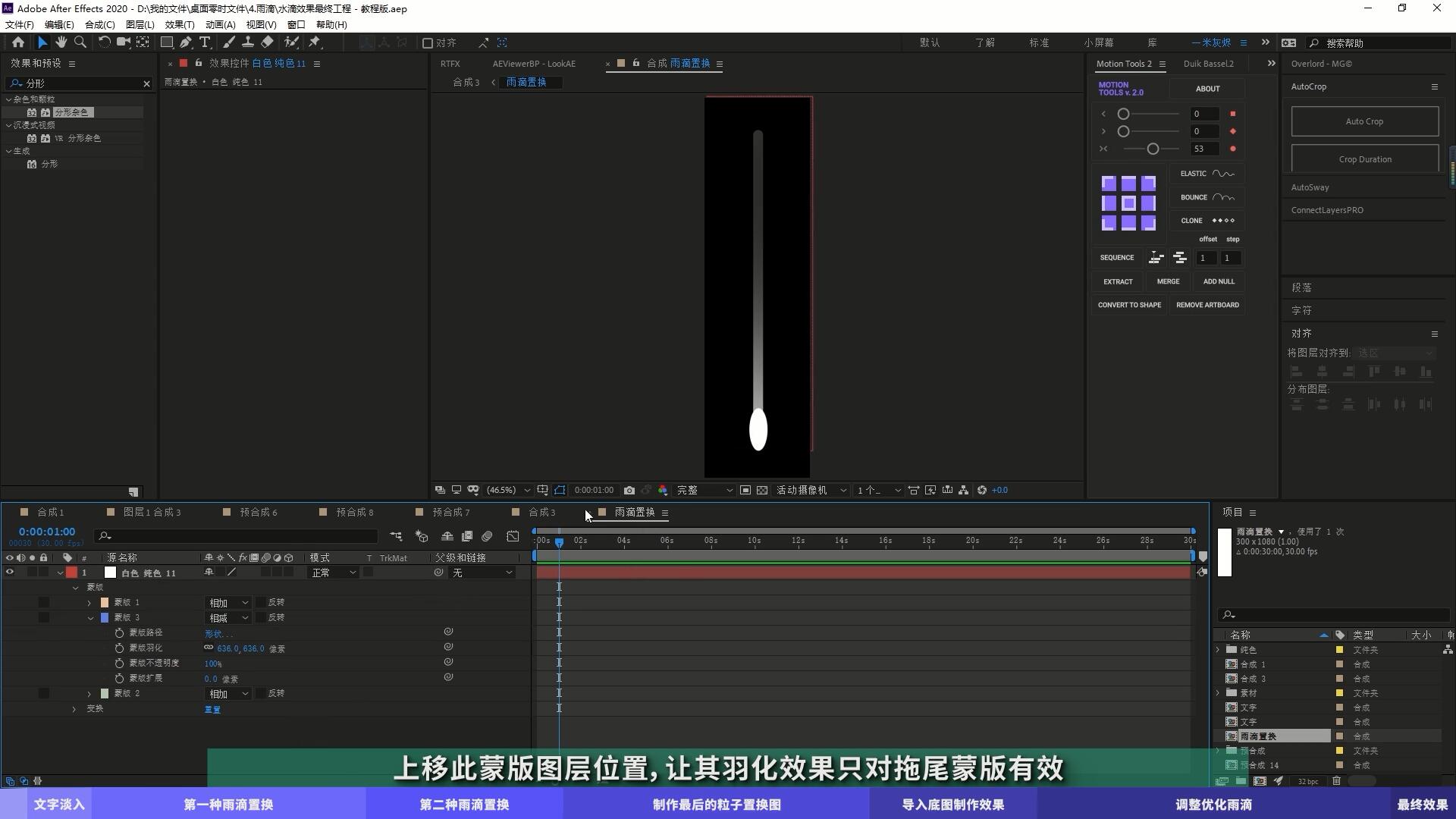Select the Type text tool

tap(205, 42)
